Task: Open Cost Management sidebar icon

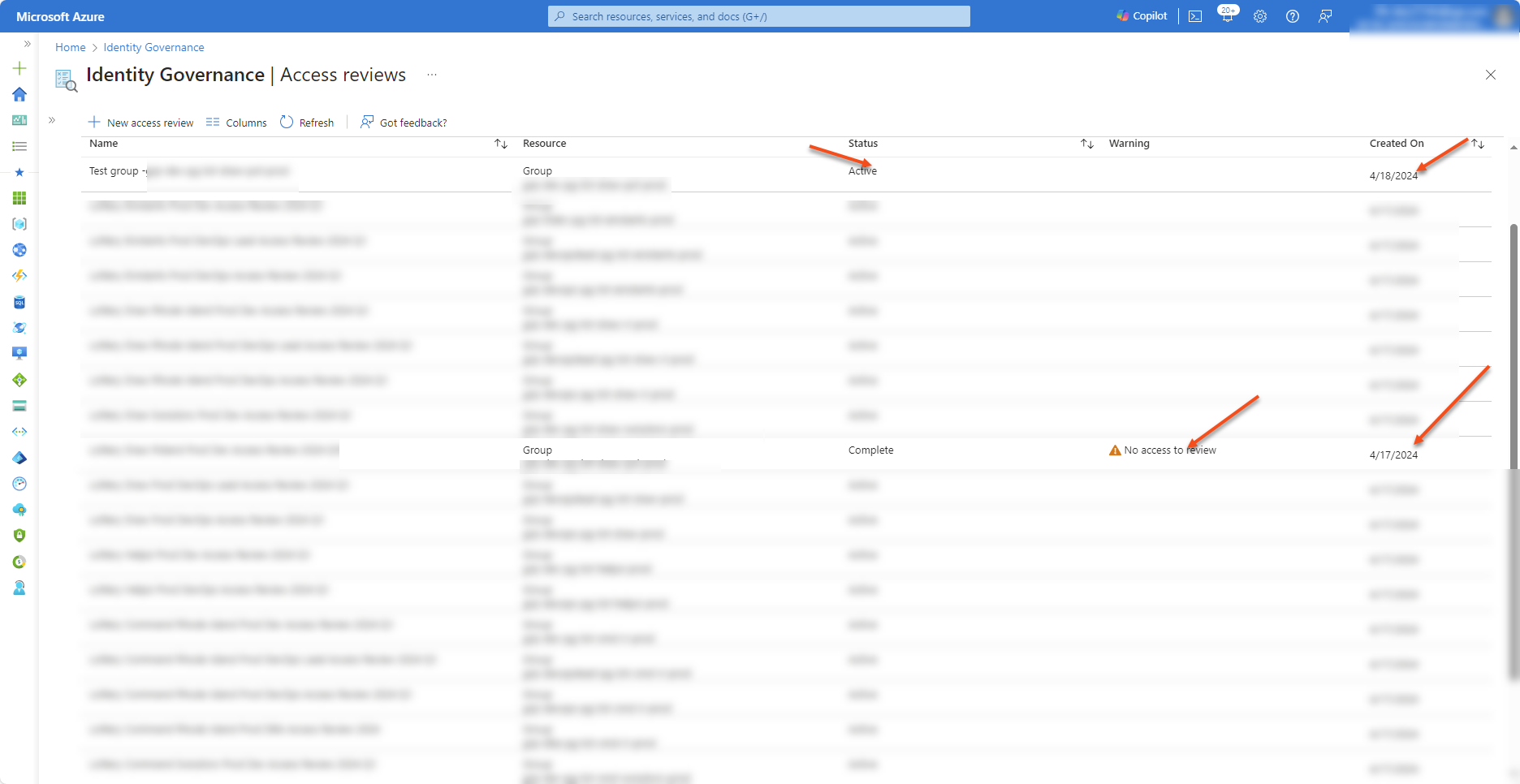Action: tap(19, 562)
